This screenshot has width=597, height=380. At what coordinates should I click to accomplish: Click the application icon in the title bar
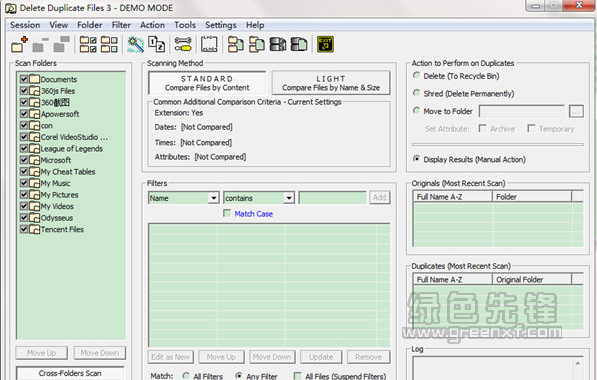(10, 8)
